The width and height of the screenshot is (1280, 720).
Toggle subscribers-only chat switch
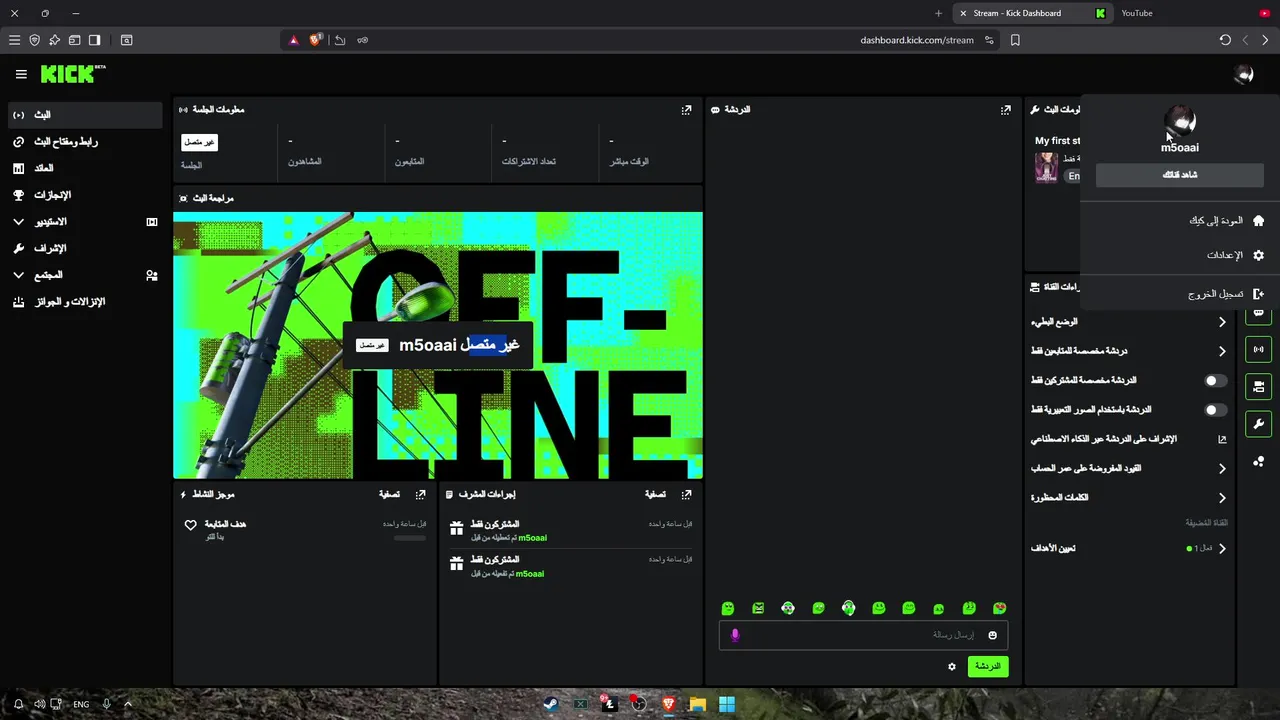pyautogui.click(x=1215, y=381)
